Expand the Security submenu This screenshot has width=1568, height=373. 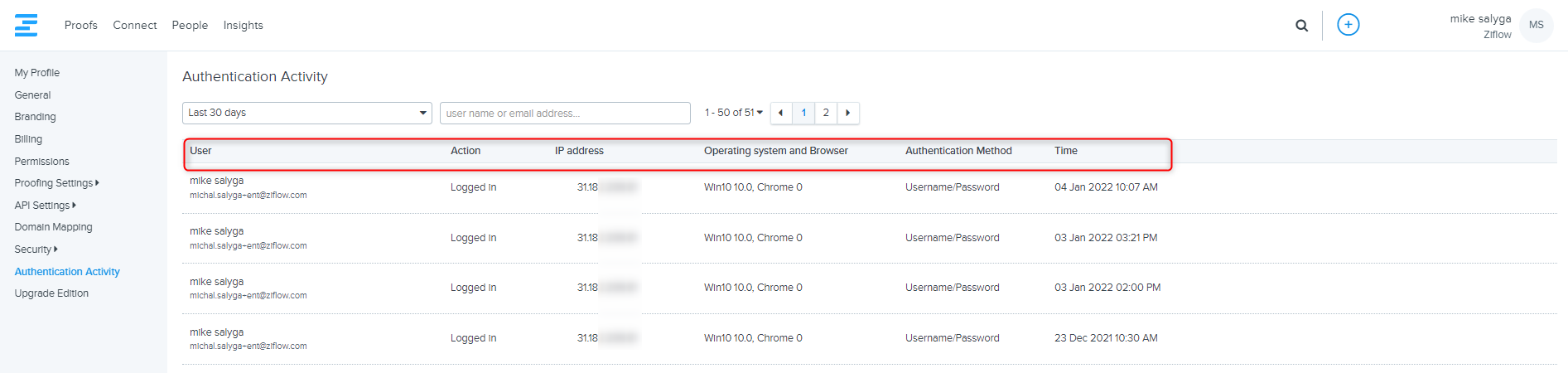[36, 249]
